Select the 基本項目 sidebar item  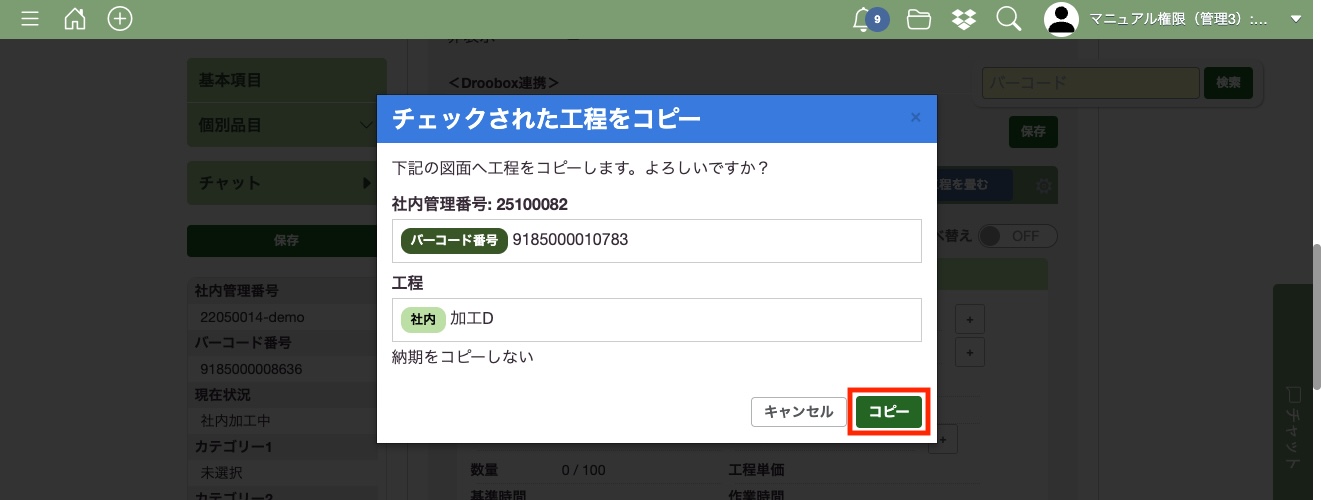pyautogui.click(x=286, y=80)
